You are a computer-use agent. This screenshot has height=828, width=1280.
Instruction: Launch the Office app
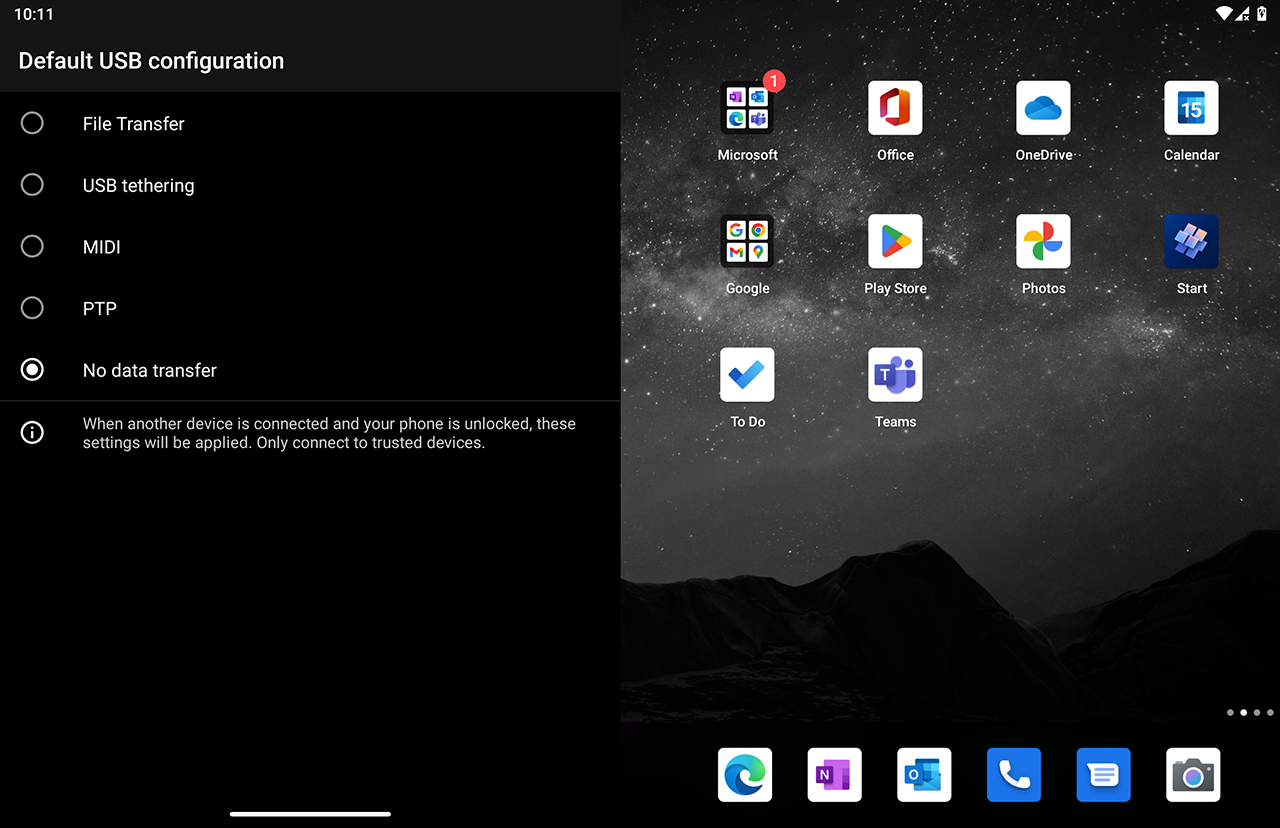point(895,108)
